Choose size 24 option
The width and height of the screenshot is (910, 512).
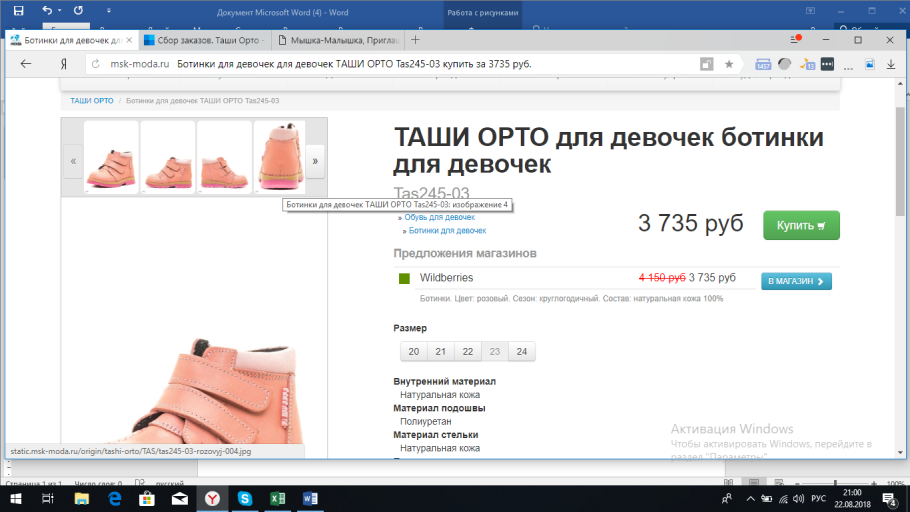point(521,351)
